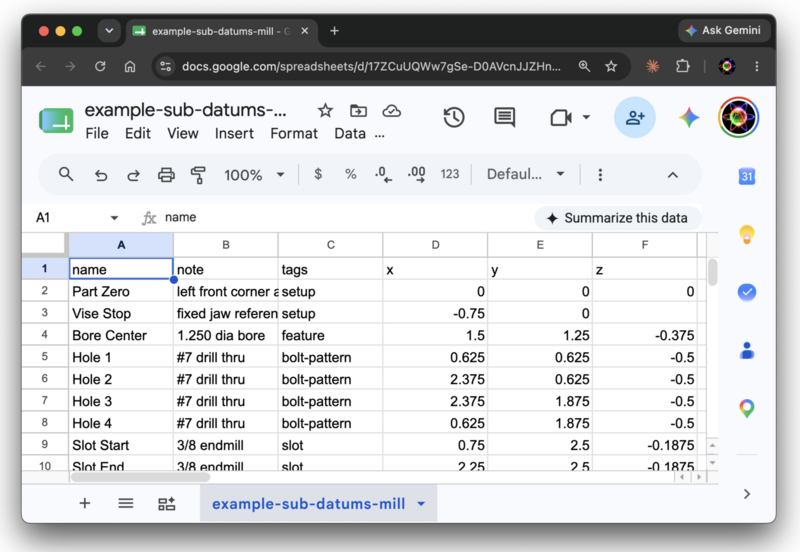This screenshot has width=800, height=552.
Task: Search the menus magnifier icon
Action: [x=66, y=174]
